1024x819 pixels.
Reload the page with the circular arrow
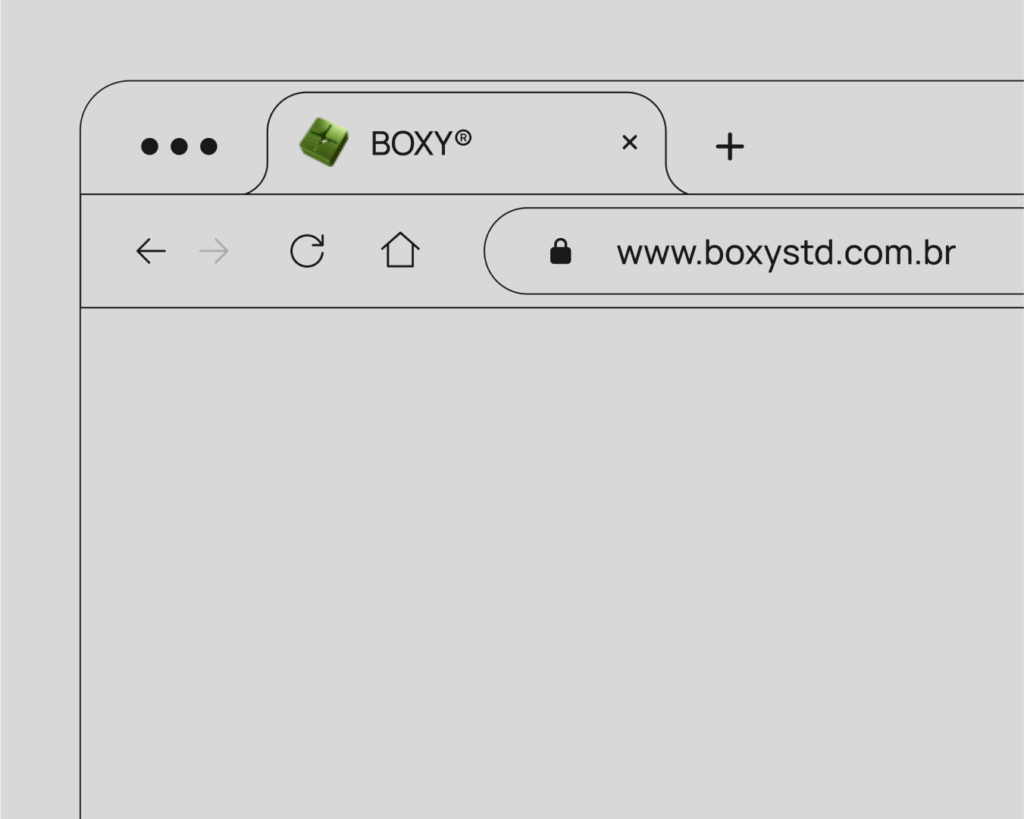tap(307, 250)
